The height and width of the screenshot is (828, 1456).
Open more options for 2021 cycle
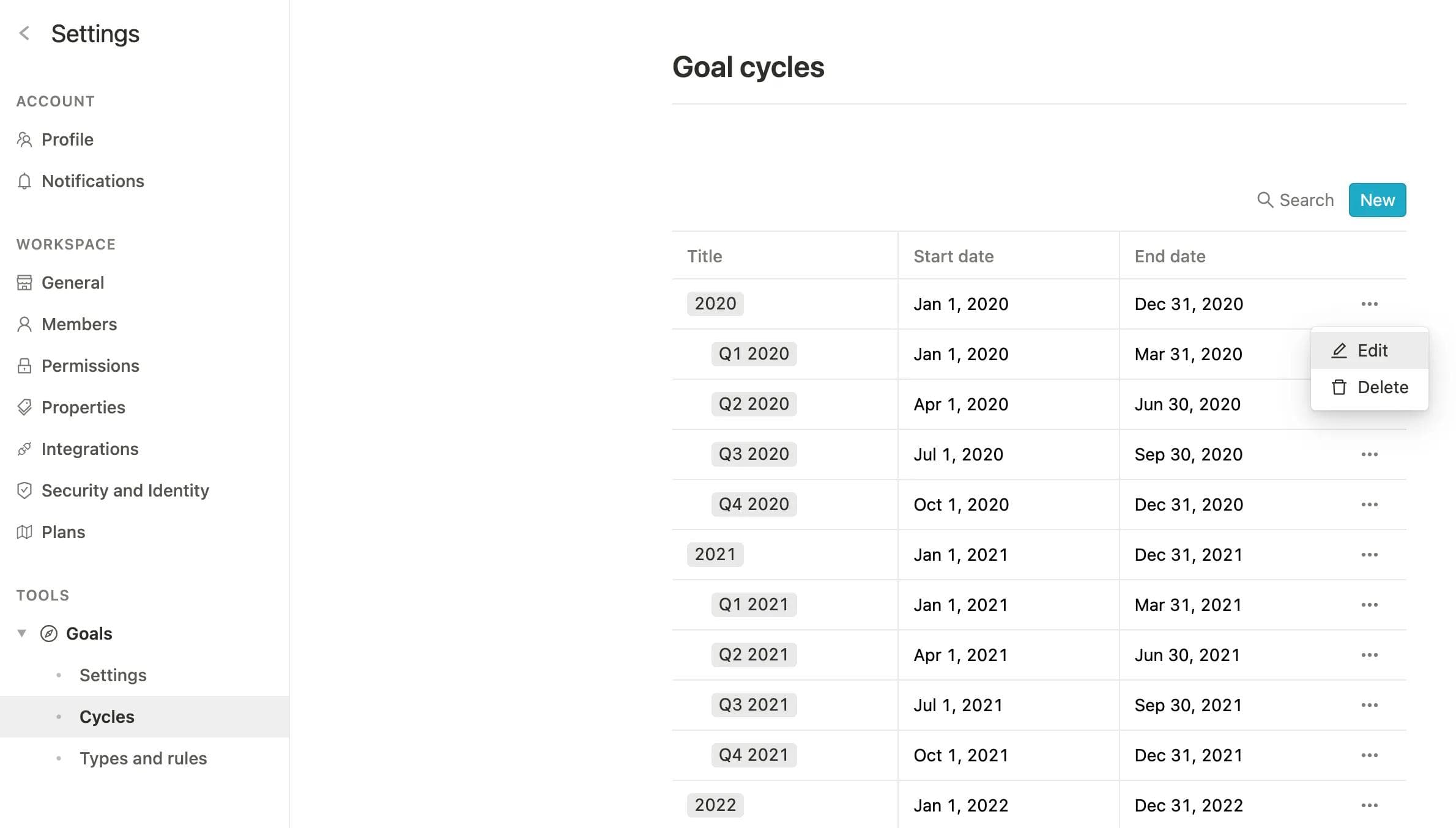1369,555
